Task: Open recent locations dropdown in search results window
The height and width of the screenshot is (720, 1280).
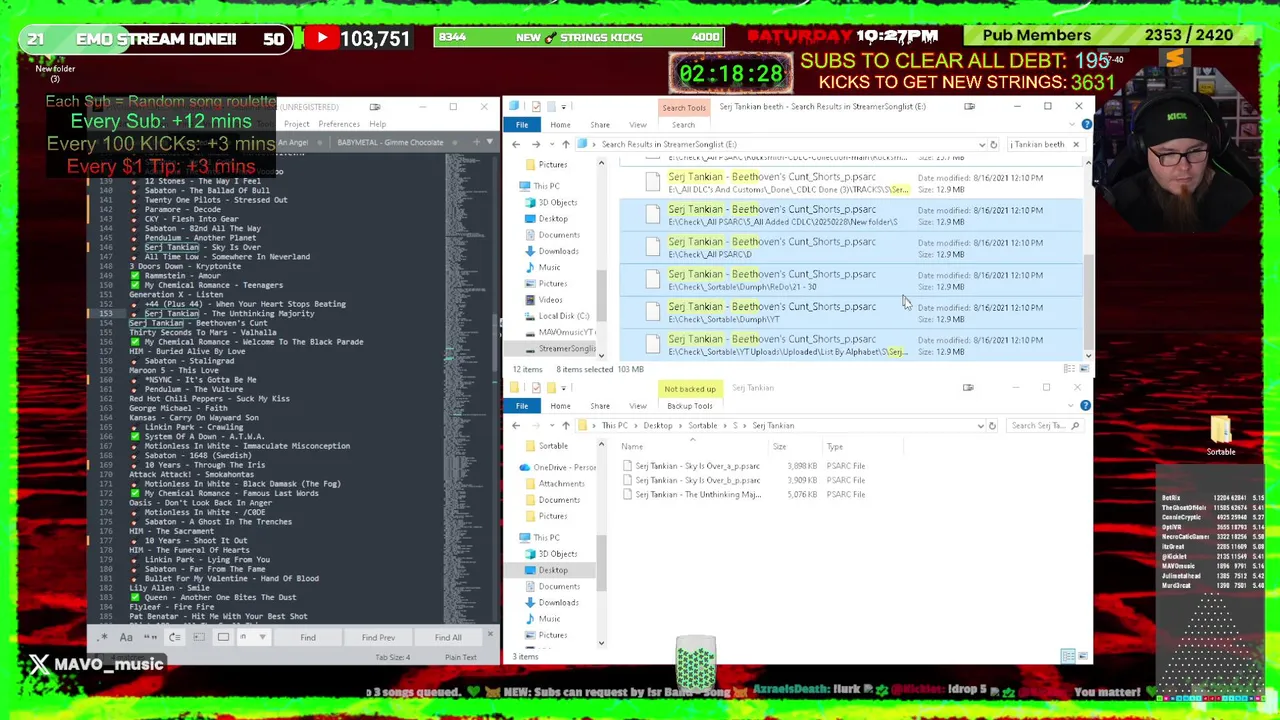Action: click(550, 144)
